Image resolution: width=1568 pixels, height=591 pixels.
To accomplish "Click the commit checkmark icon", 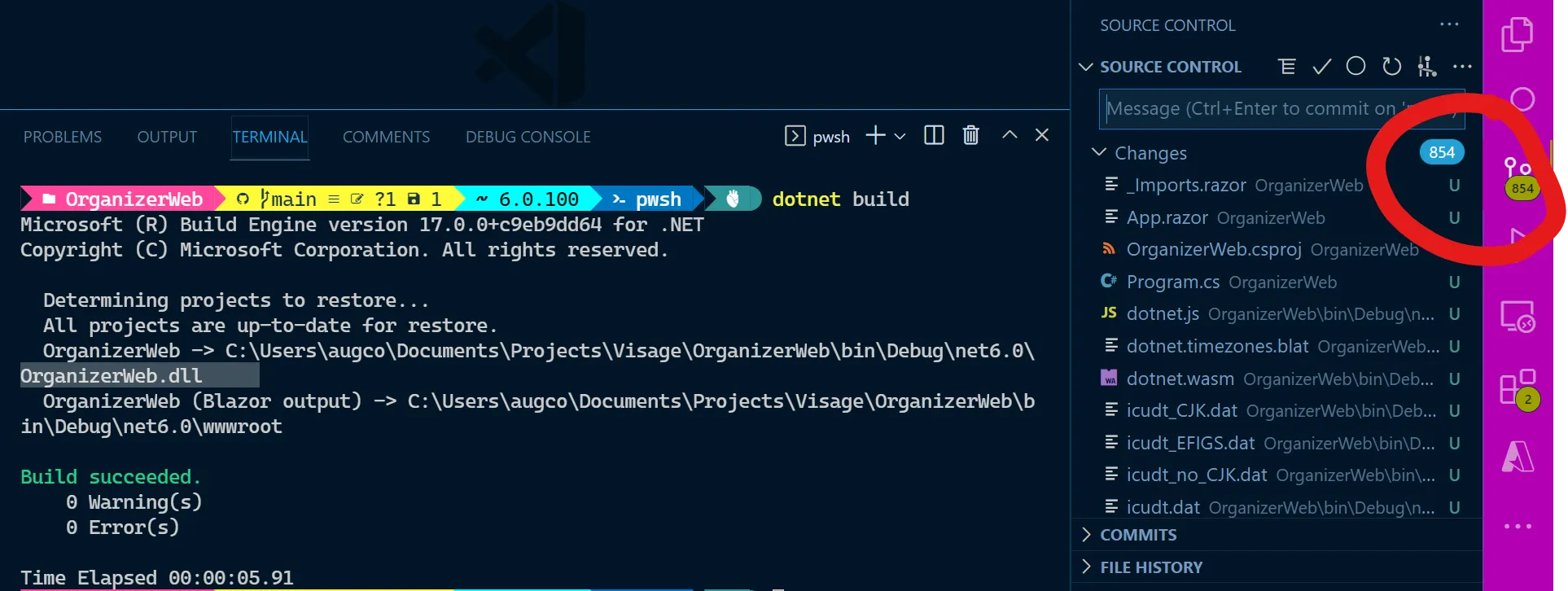I will 1322,67.
